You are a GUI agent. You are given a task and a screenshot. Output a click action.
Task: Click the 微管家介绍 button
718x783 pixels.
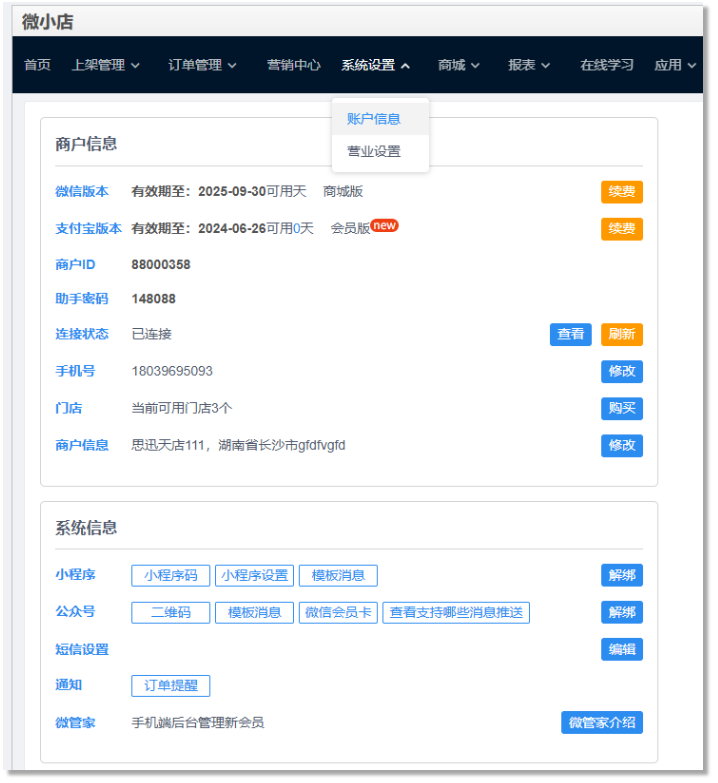(602, 723)
